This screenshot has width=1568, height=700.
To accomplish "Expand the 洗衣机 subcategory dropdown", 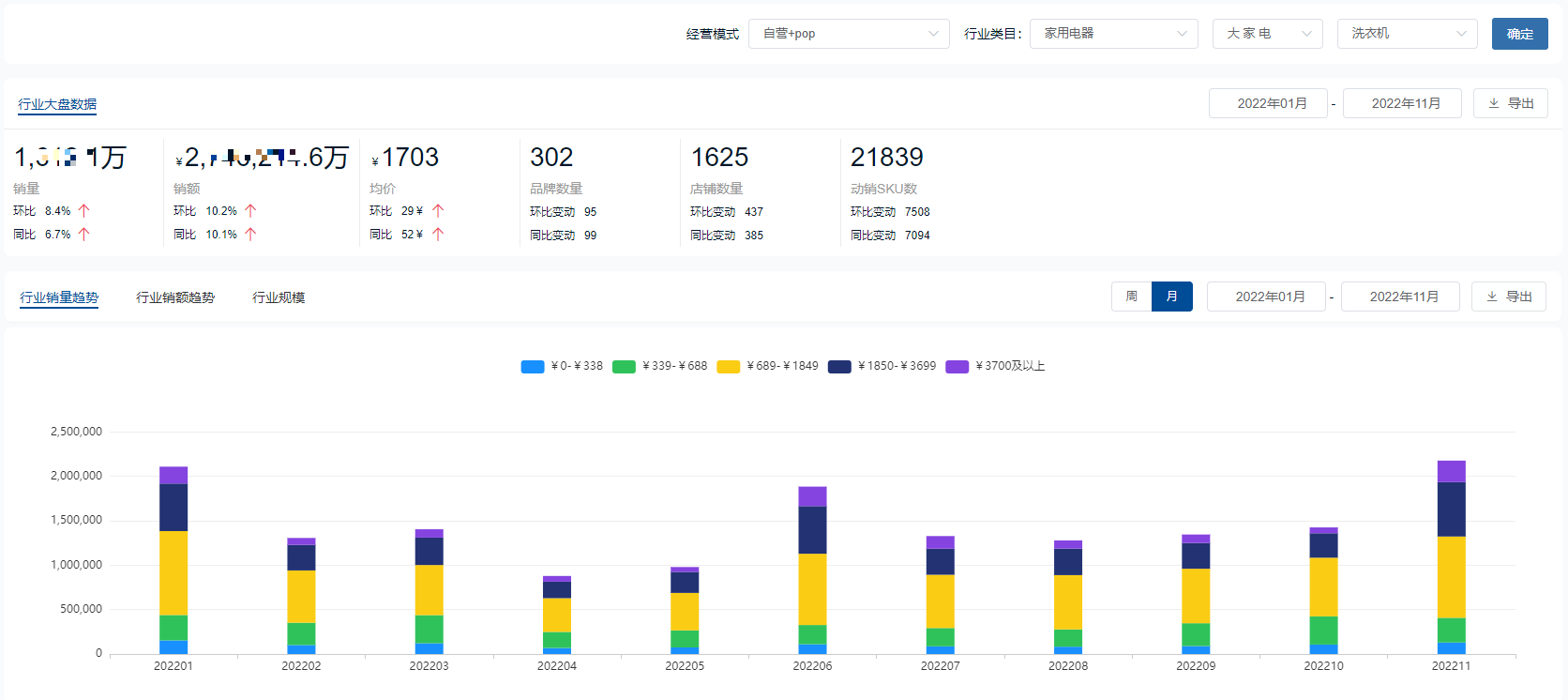I will (1408, 34).
